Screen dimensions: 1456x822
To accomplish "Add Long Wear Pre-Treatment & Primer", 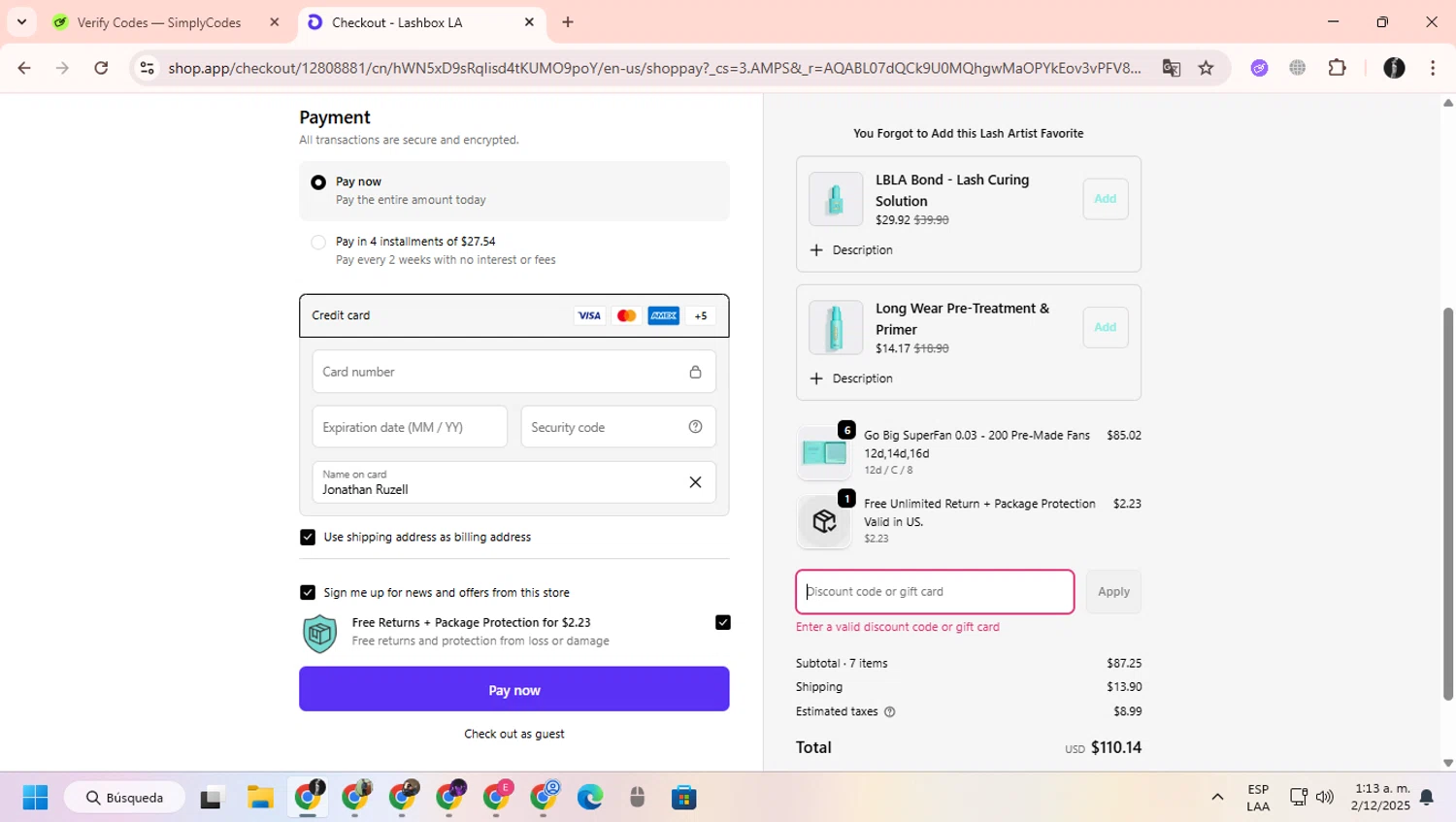I will 1106,327.
